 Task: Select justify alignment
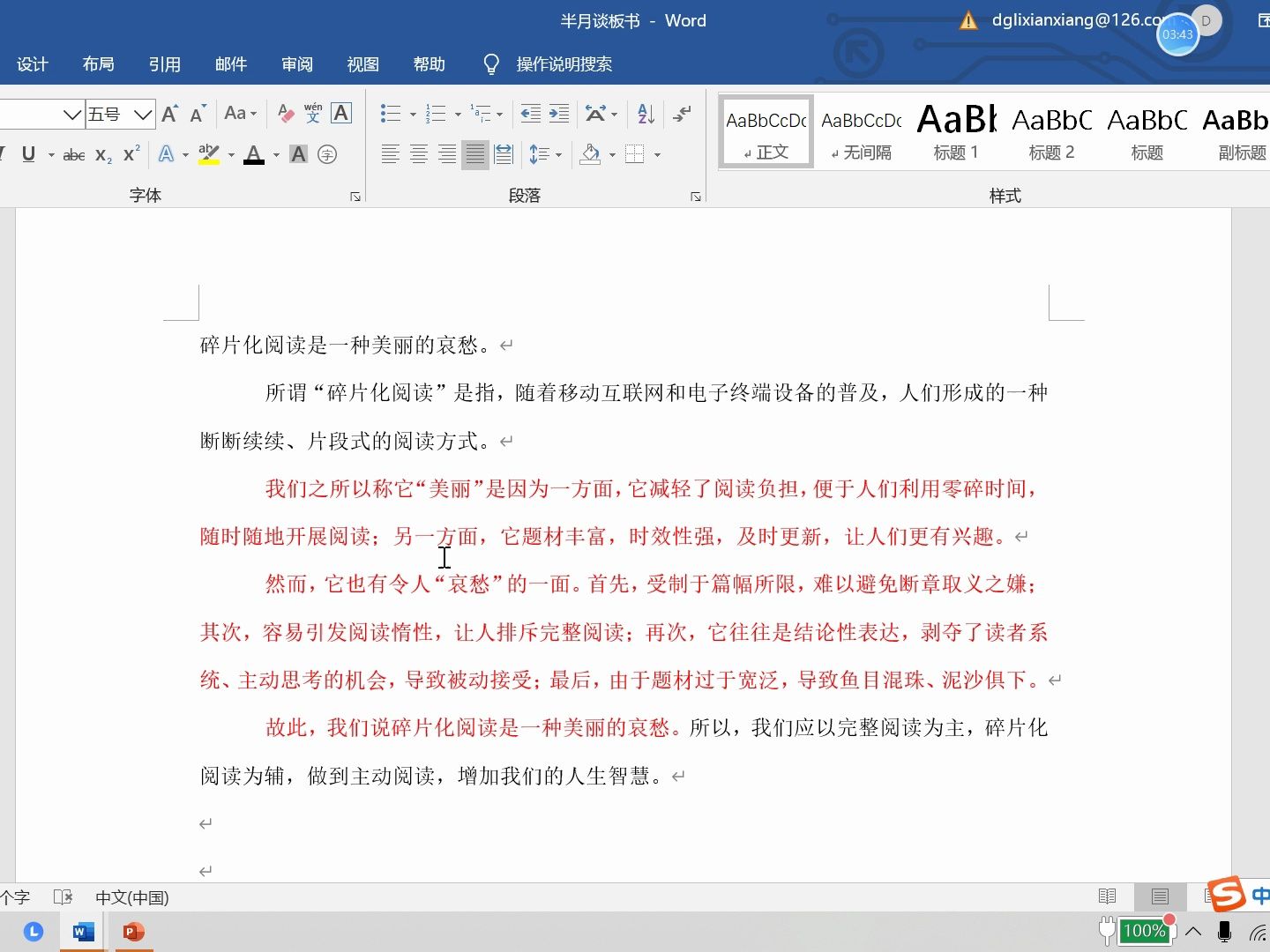[x=475, y=154]
